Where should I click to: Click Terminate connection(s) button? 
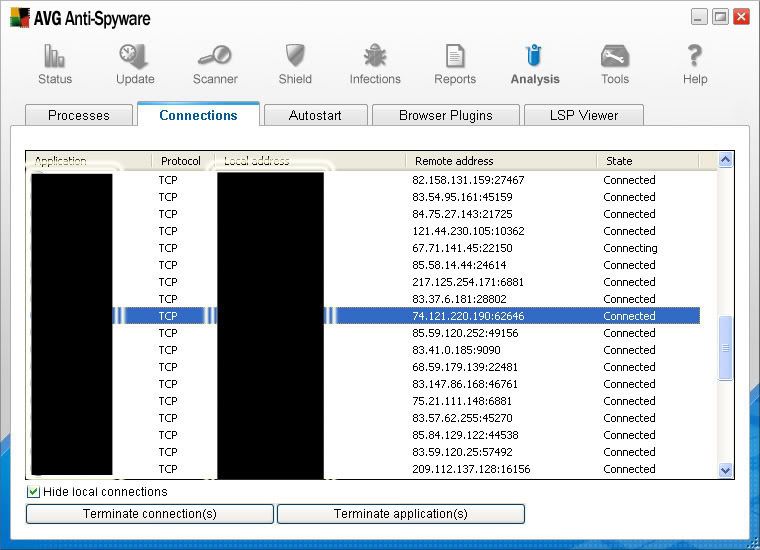(150, 514)
